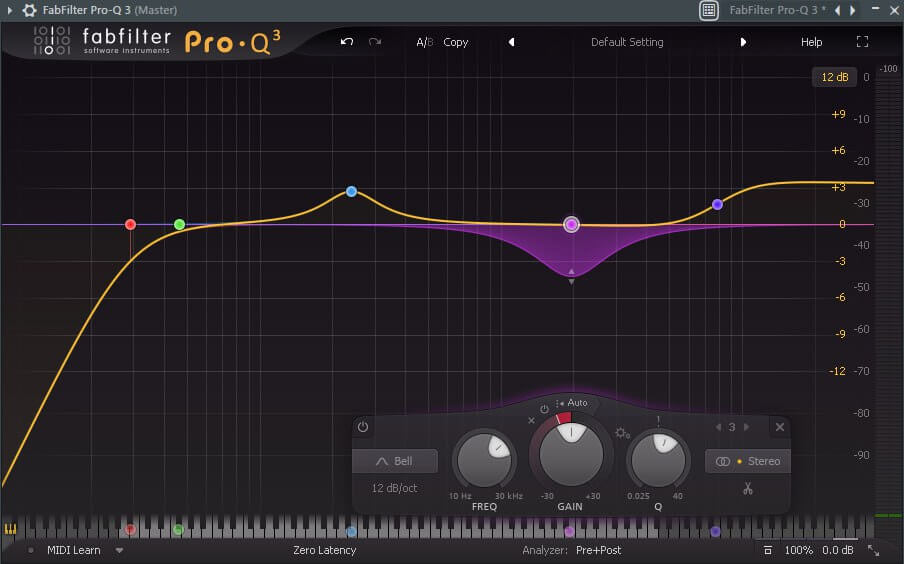
Task: Select the previous band with the left arrow
Action: click(x=718, y=427)
